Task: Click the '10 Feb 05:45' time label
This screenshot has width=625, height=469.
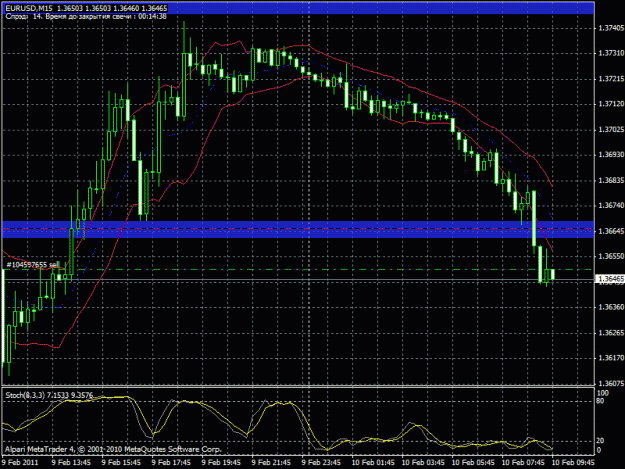Action: tap(473, 462)
